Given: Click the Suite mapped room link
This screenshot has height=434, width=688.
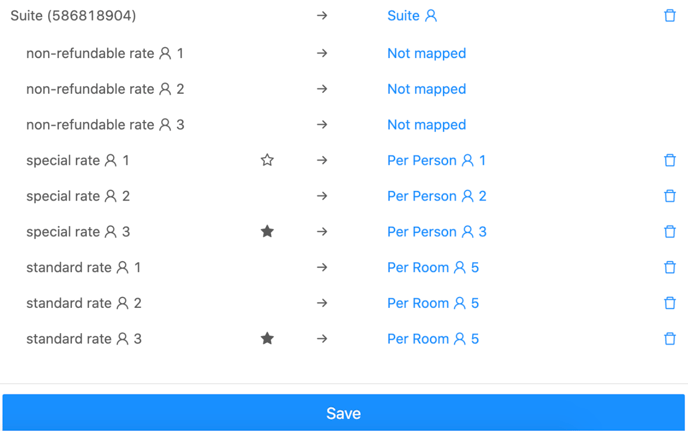Looking at the screenshot, I should click(412, 16).
